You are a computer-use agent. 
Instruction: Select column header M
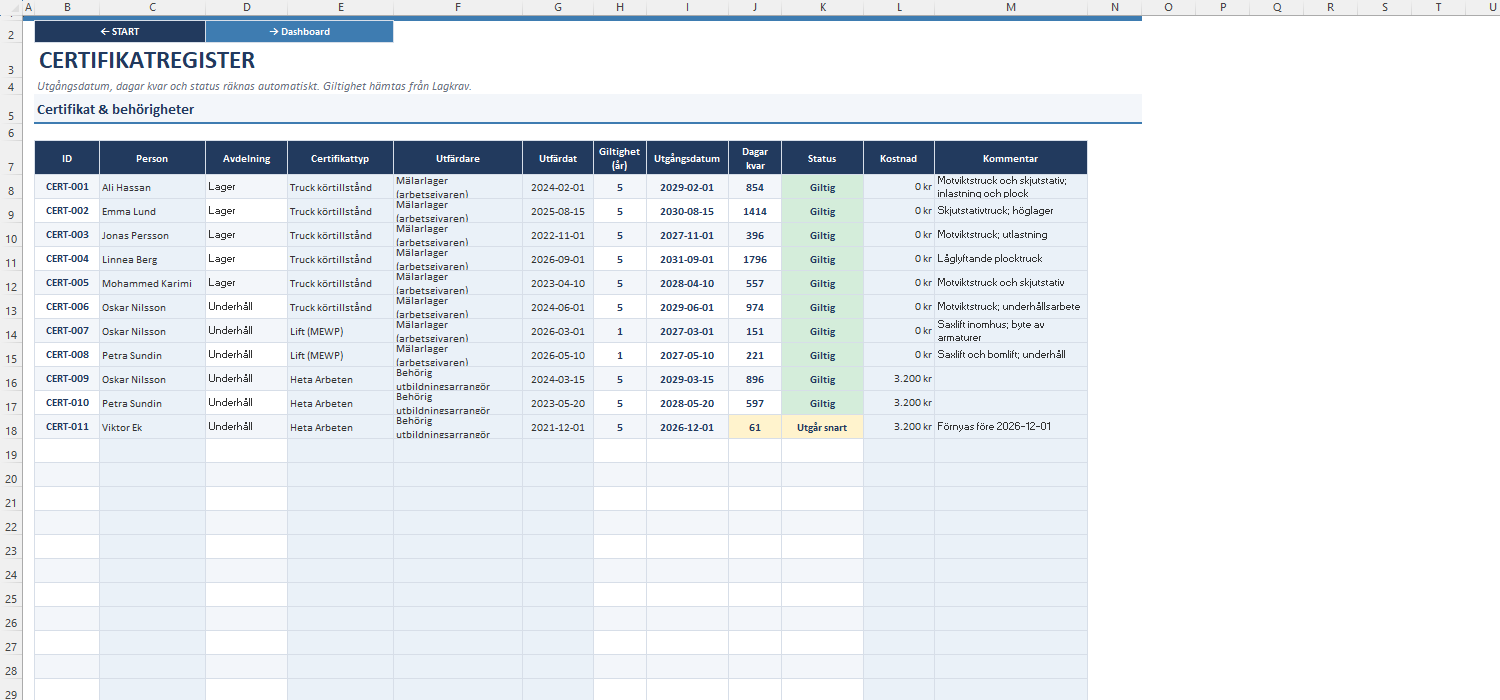click(1011, 7)
